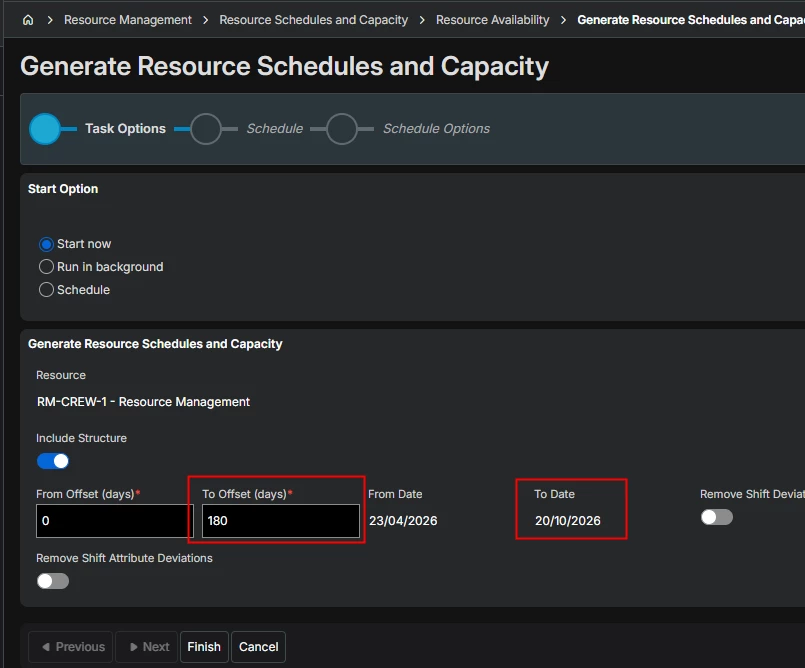Enable the Remove Shift Deviations toggle

716,517
